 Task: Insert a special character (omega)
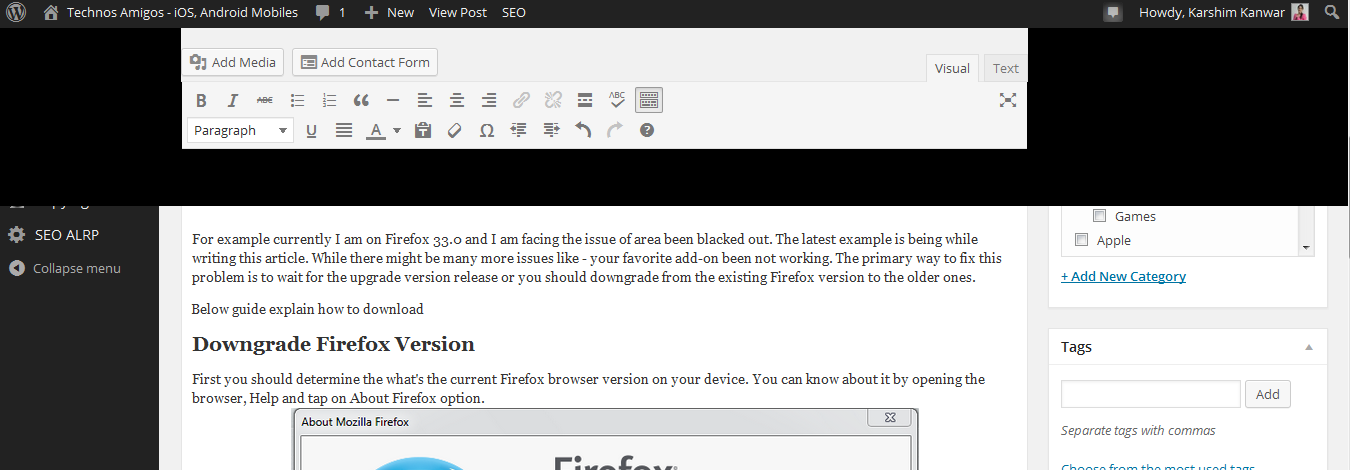486,130
